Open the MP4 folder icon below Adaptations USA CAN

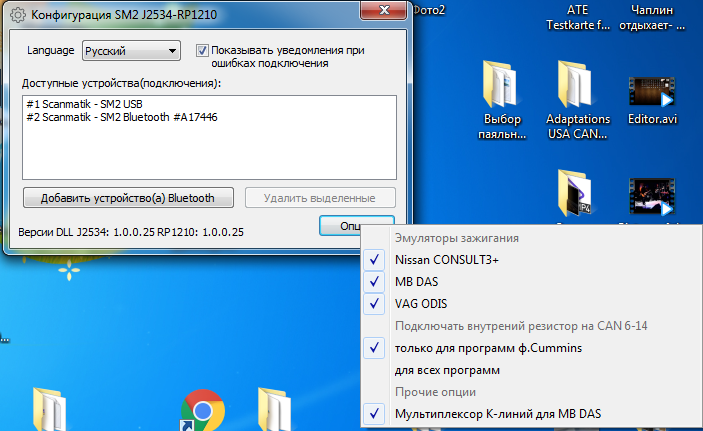(x=574, y=194)
